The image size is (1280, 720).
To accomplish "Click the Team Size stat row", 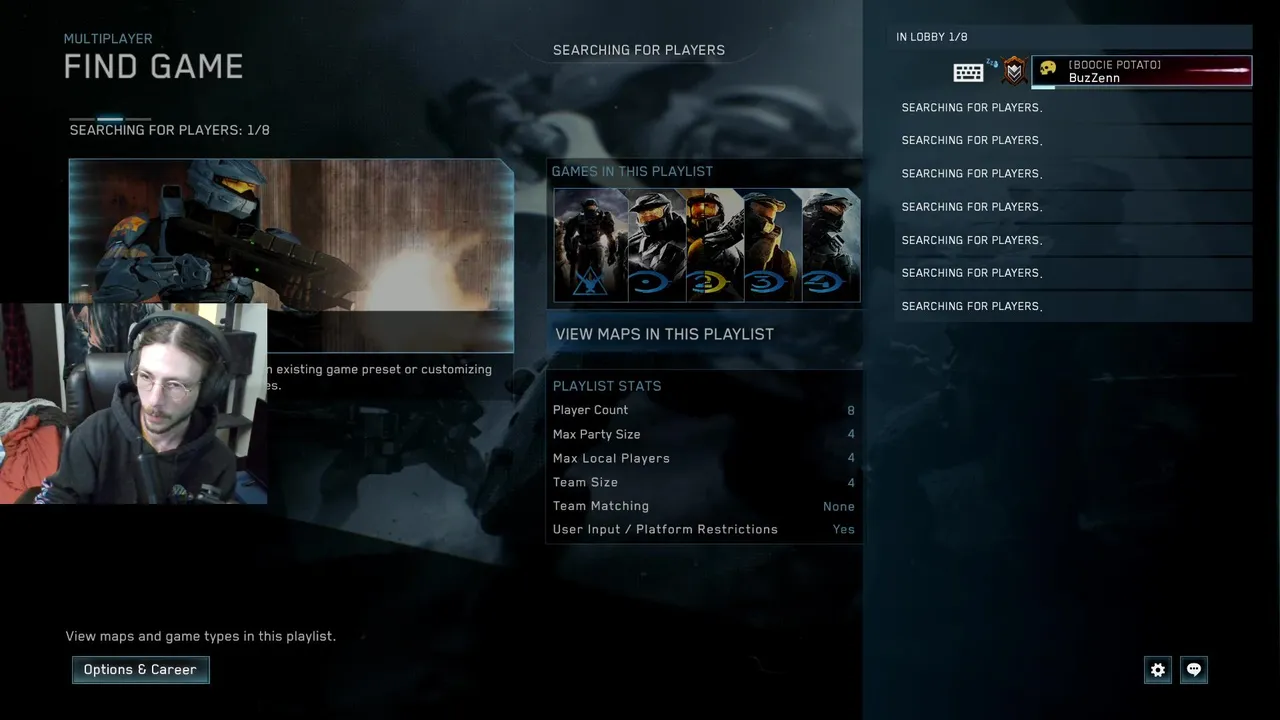I will click(x=704, y=482).
